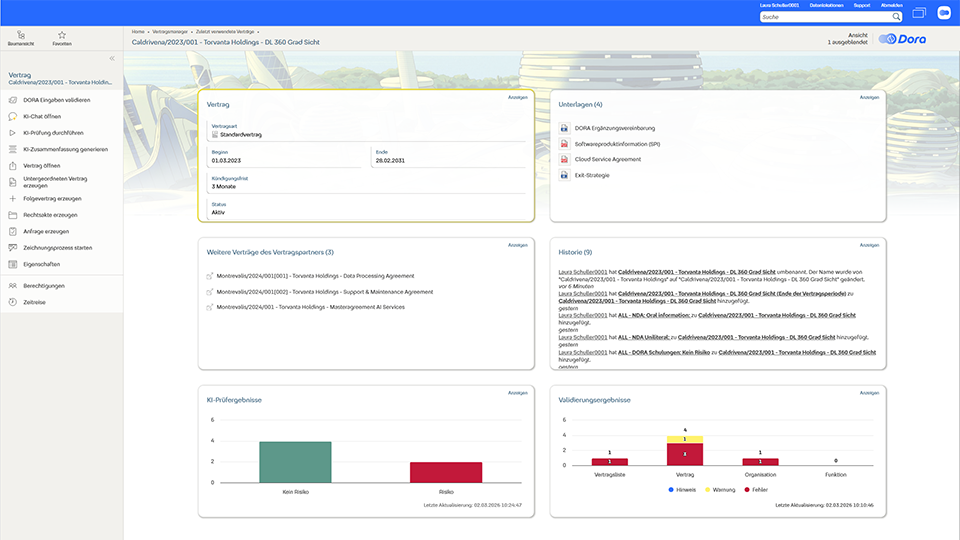Click Anzeigen link in Historie panel
Viewport: 960px width, 540px height.
click(870, 245)
